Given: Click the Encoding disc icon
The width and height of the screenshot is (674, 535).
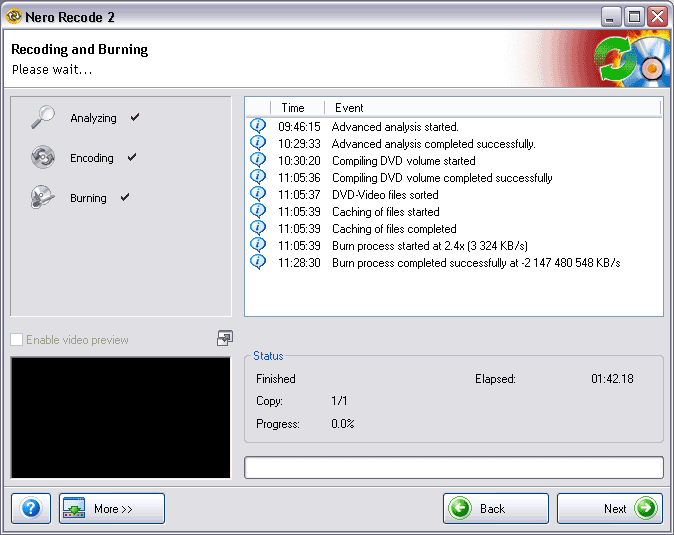Looking at the screenshot, I should pos(43,157).
